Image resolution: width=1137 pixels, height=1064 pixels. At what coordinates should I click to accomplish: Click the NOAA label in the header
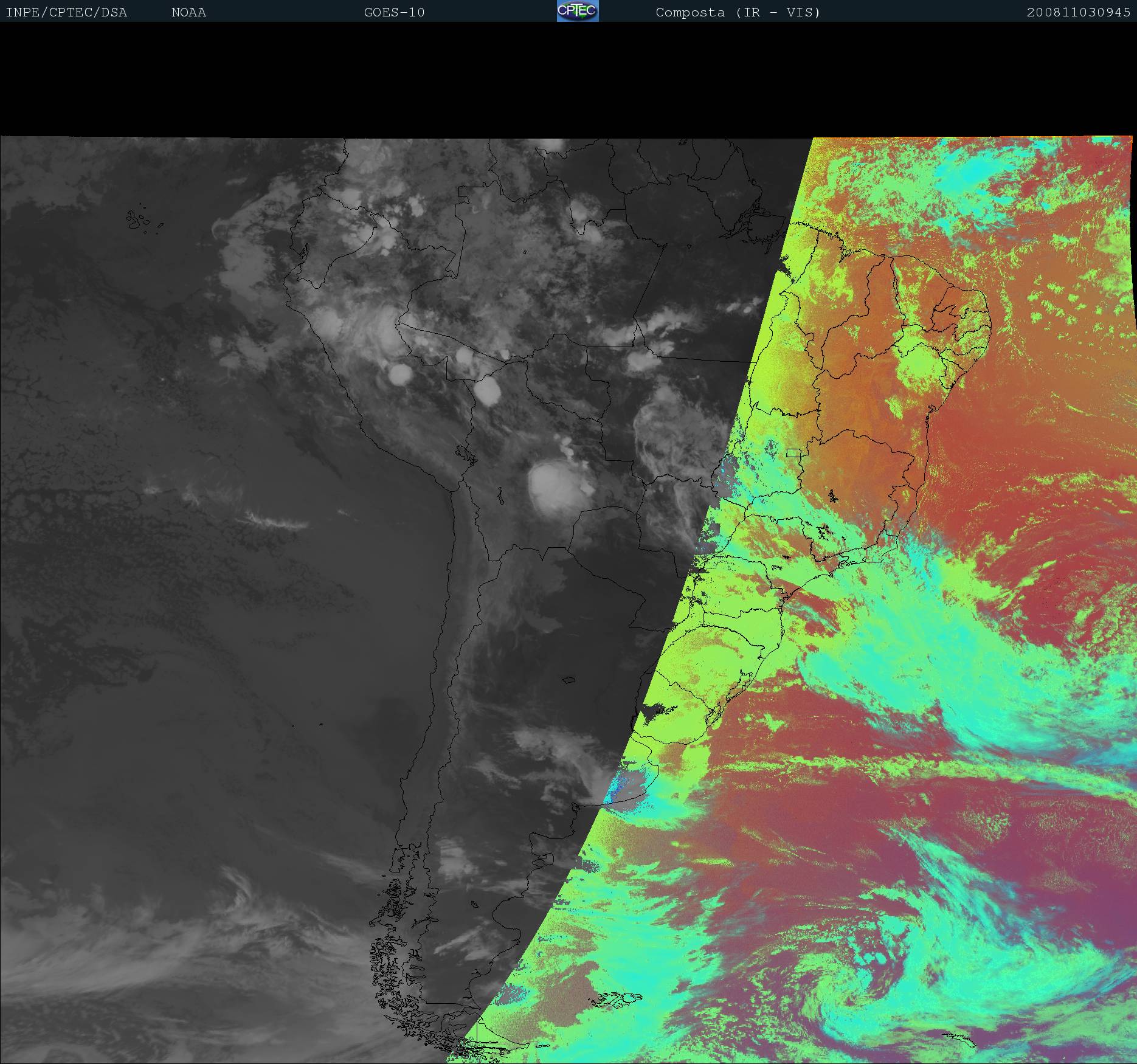(188, 12)
